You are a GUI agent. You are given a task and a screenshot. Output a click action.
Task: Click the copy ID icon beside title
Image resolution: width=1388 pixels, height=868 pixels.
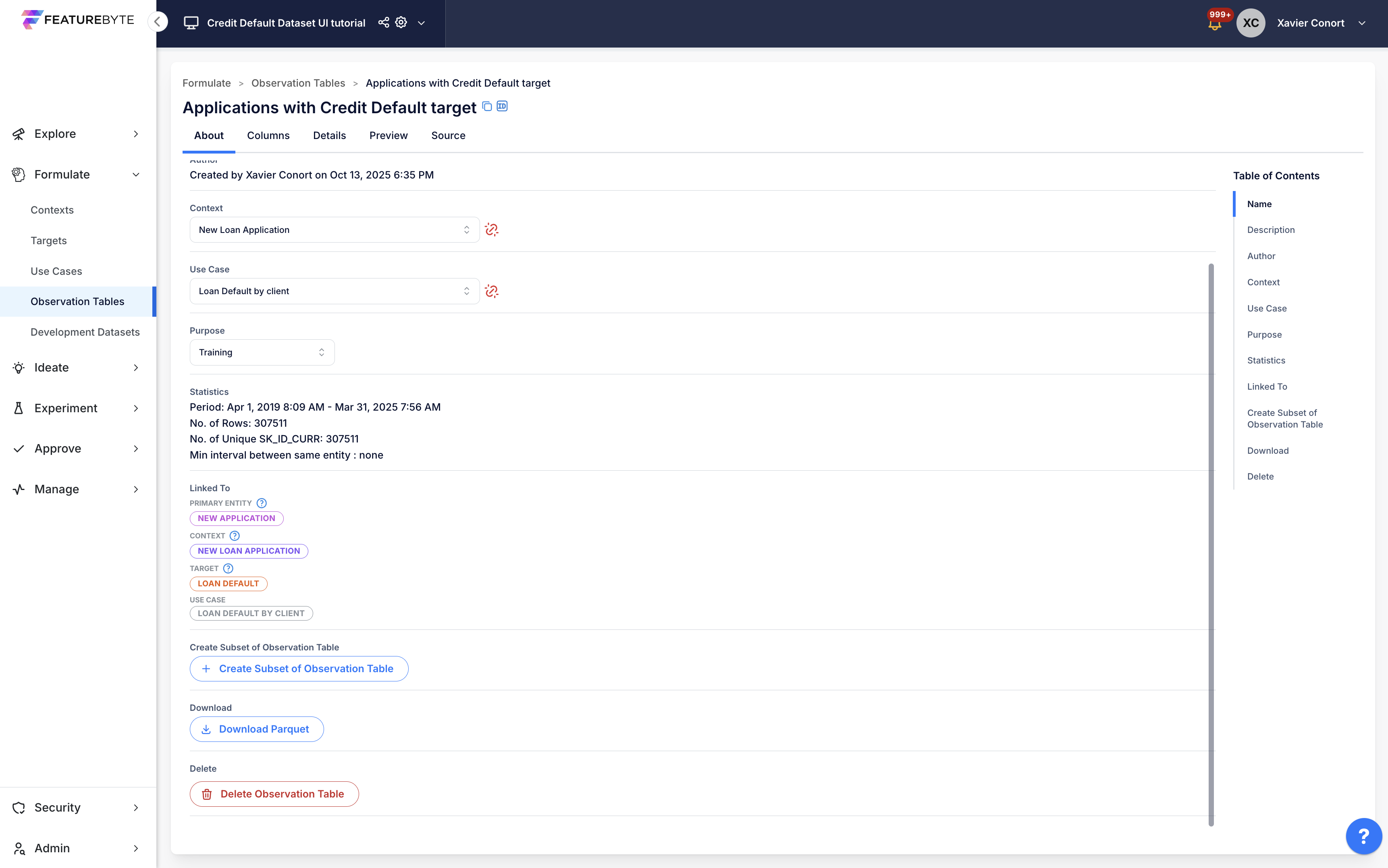[502, 106]
